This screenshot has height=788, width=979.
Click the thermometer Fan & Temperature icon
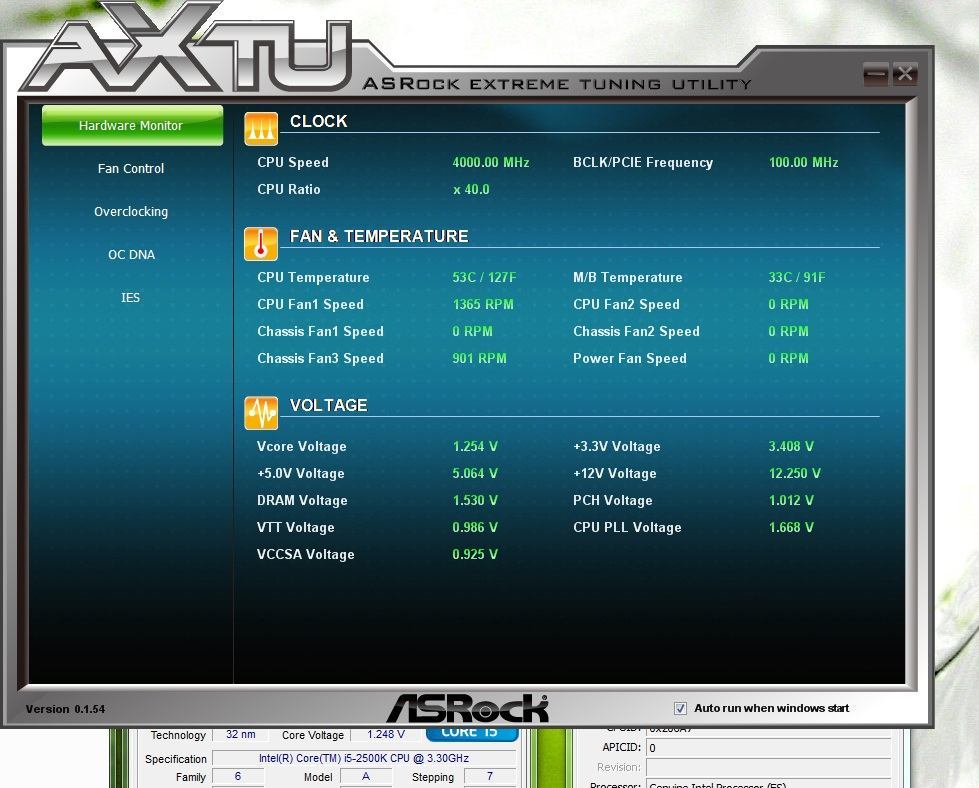coord(261,244)
